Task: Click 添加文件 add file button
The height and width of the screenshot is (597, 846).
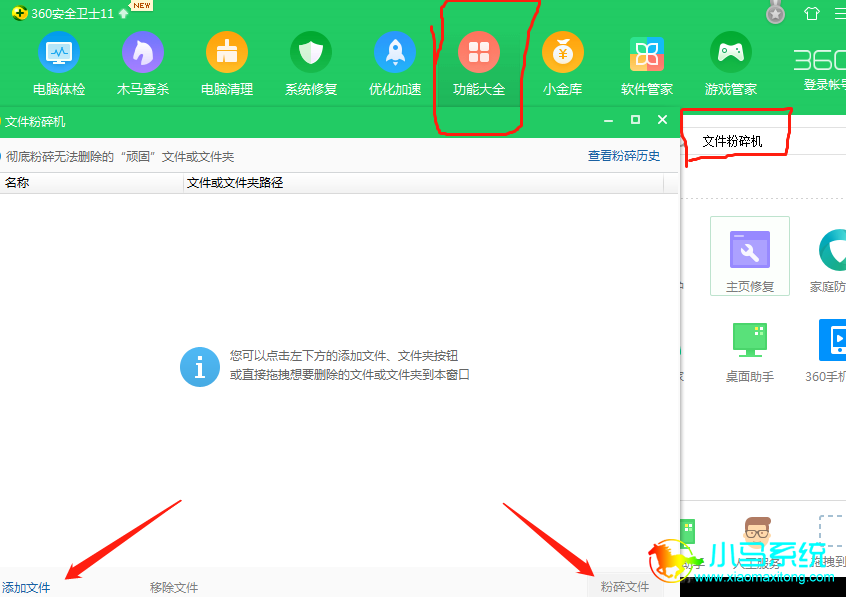Action: (25, 587)
